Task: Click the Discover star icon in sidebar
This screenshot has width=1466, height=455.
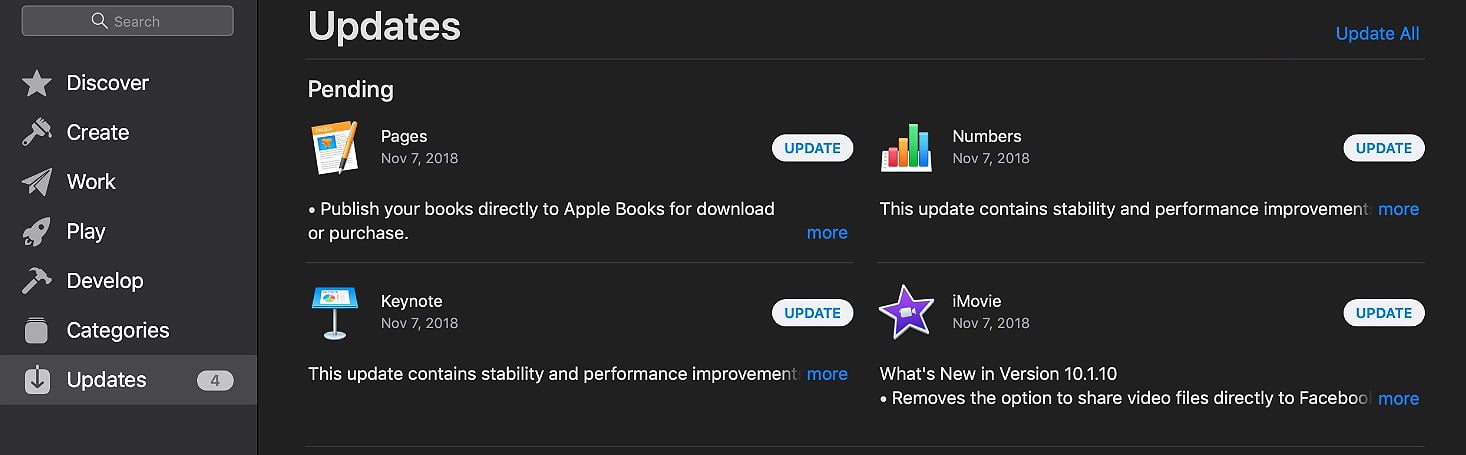Action: click(x=37, y=83)
